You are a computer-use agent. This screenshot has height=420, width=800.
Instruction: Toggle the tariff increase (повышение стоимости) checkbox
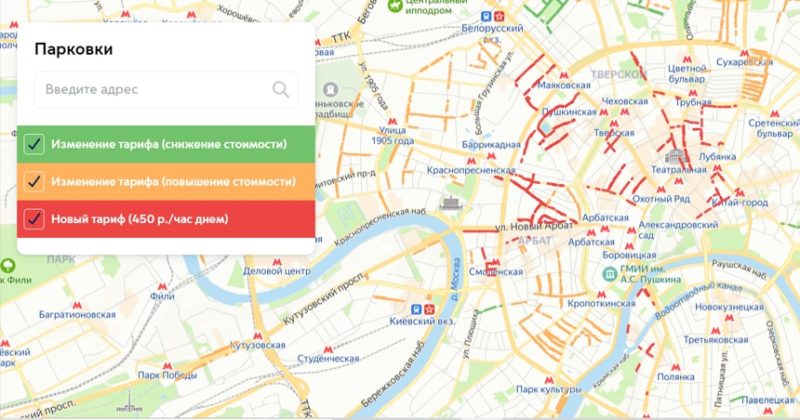(34, 182)
